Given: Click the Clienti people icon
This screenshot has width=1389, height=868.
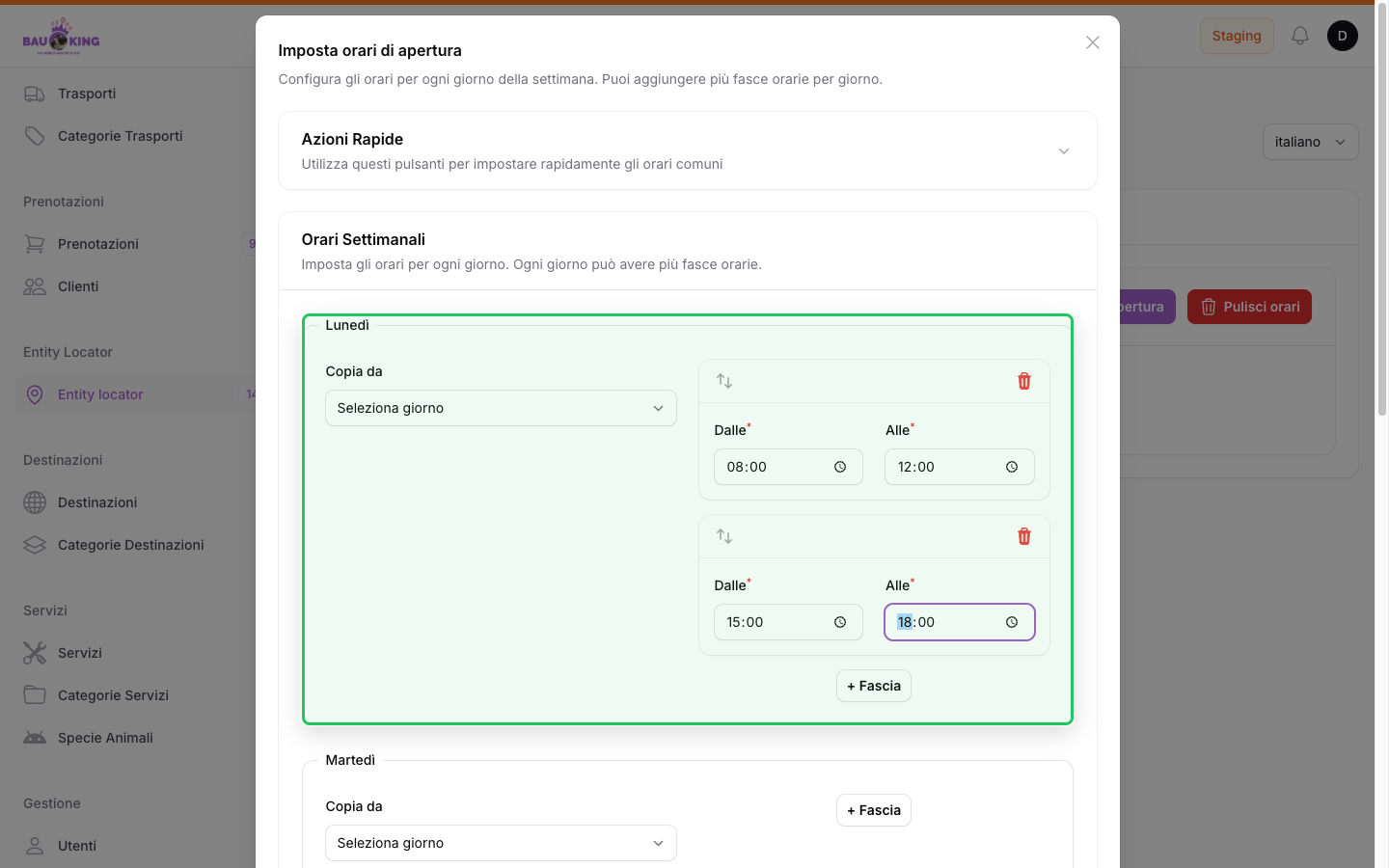Looking at the screenshot, I should point(35,286).
